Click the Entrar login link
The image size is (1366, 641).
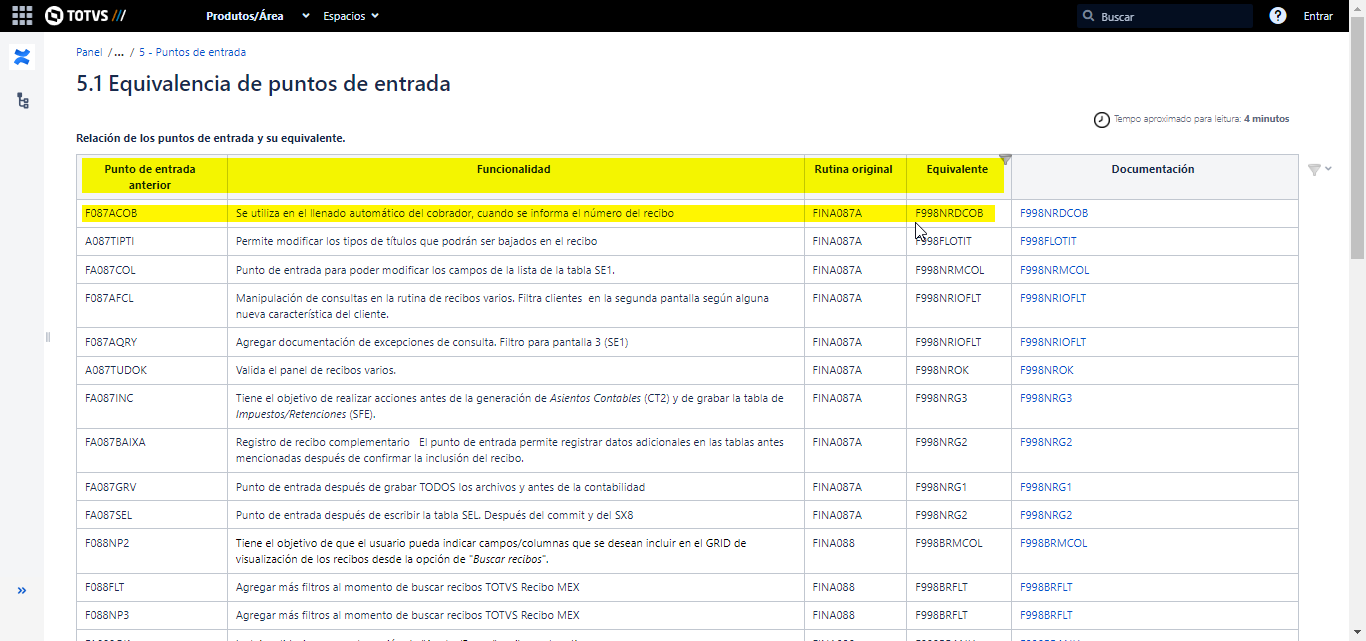pyautogui.click(x=1318, y=16)
